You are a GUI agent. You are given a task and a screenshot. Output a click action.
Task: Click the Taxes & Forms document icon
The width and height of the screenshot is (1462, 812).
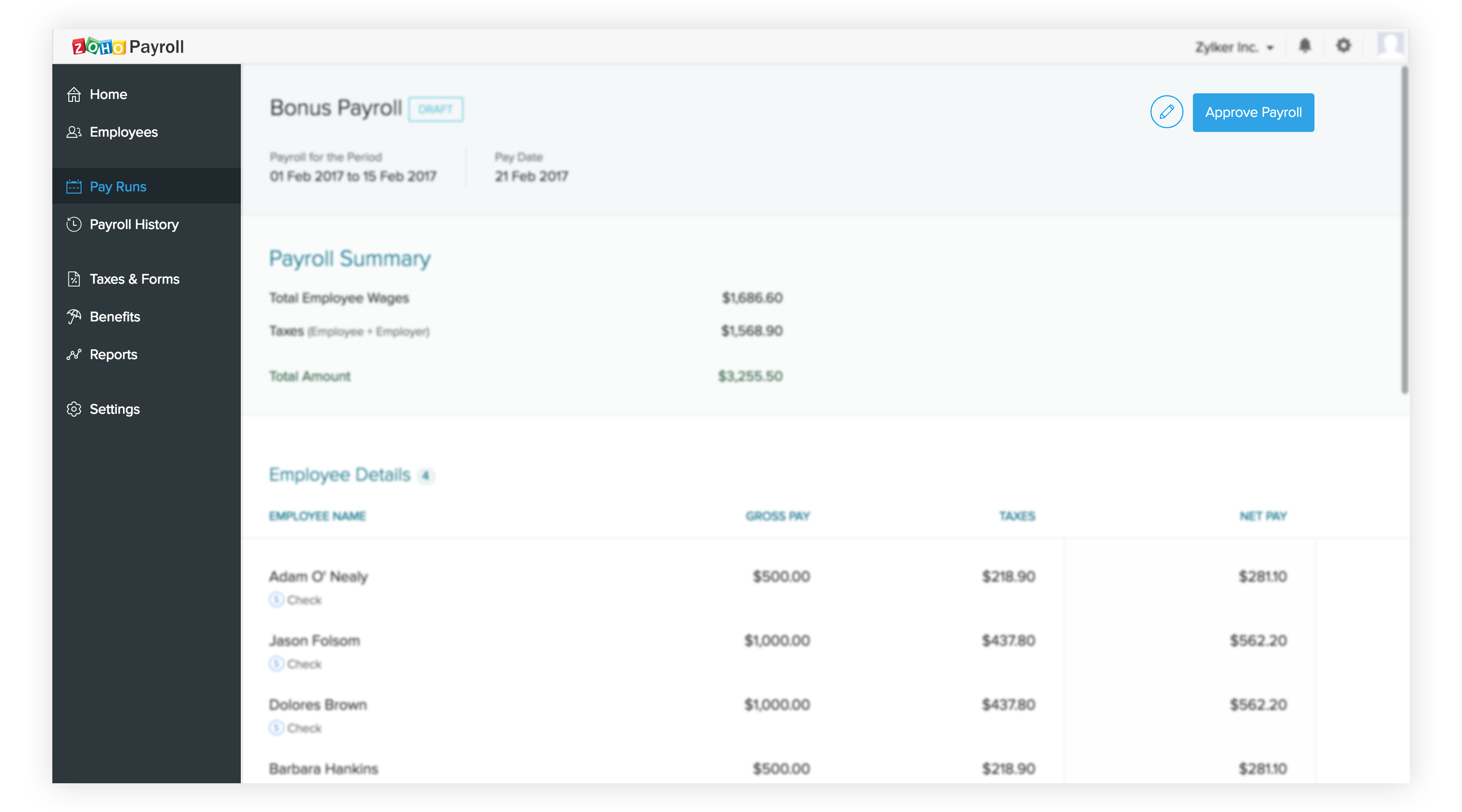click(x=74, y=279)
